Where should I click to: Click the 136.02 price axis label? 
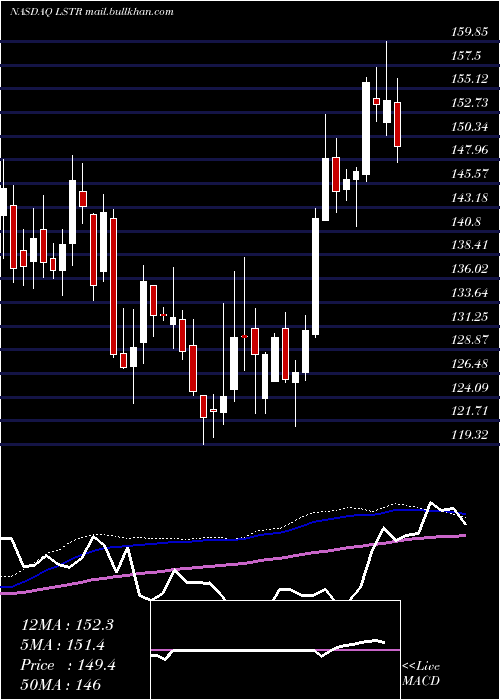click(470, 268)
